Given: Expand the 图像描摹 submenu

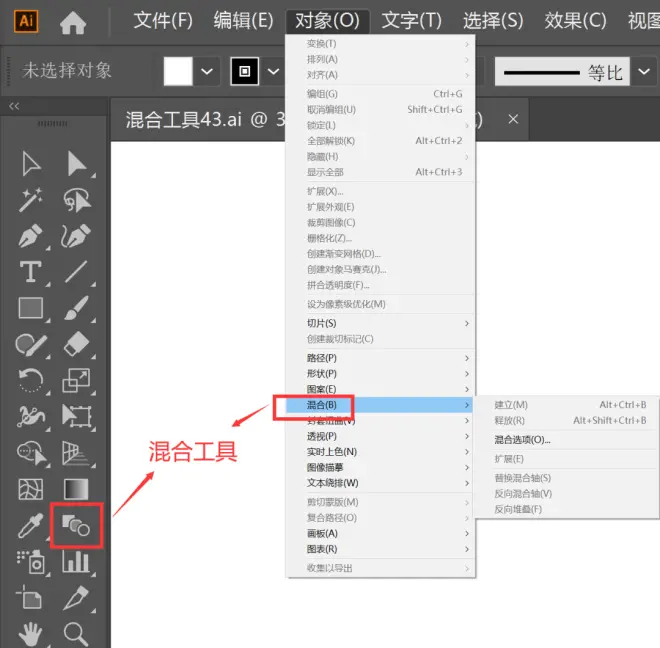Looking at the screenshot, I should pos(380,467).
